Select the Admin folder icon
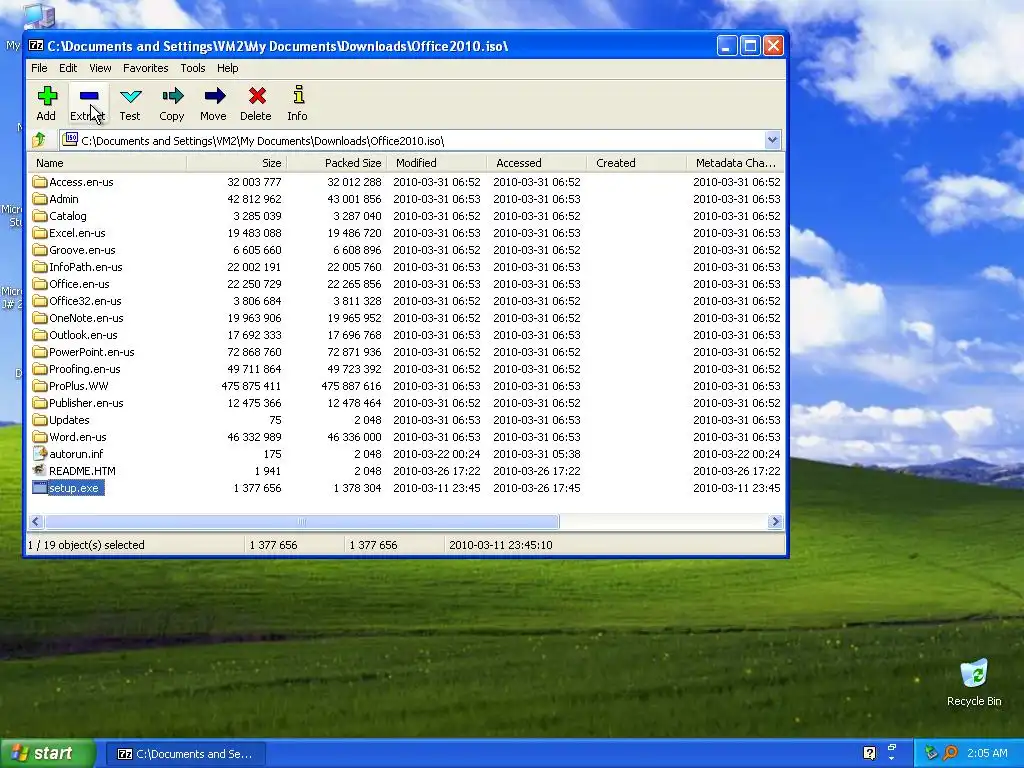Screen dimensions: 1024x768 click(40, 199)
